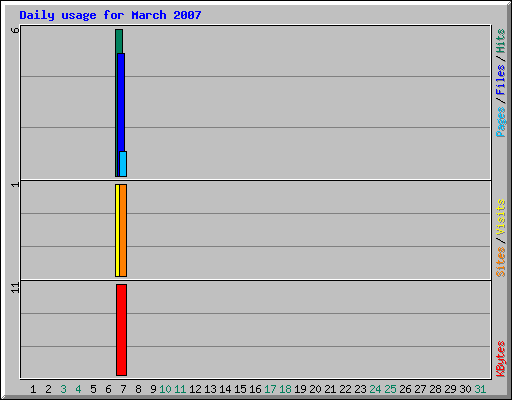Click day 27 on the x-axis

click(x=420, y=389)
